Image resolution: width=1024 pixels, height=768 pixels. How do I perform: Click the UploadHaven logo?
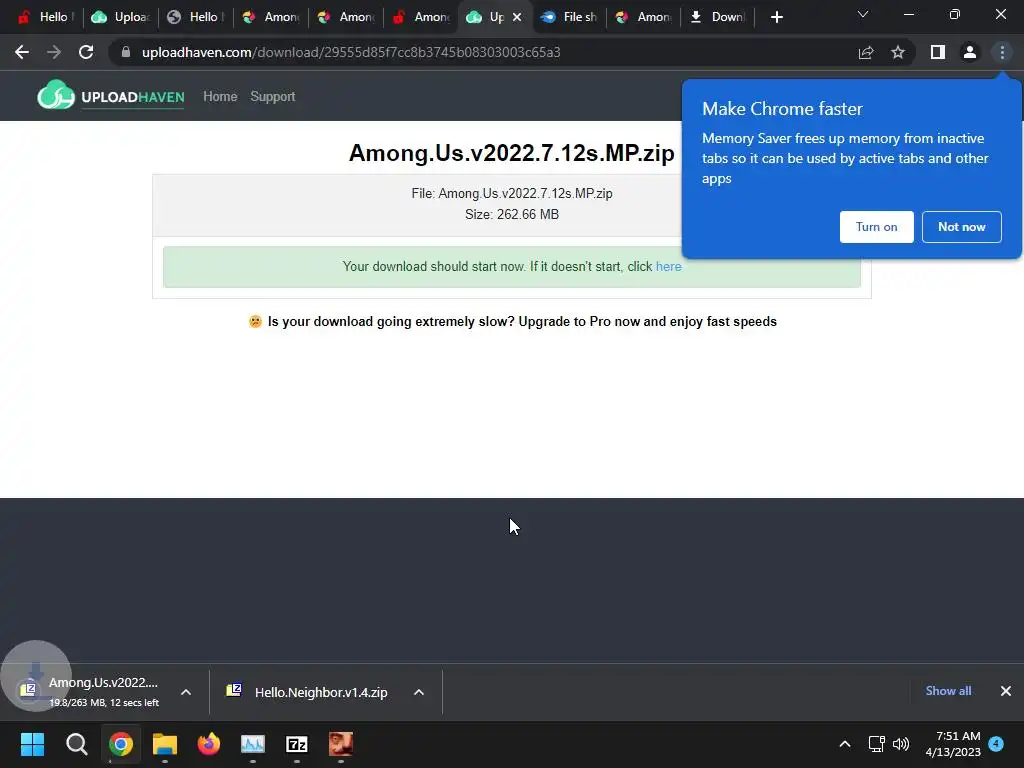click(111, 96)
